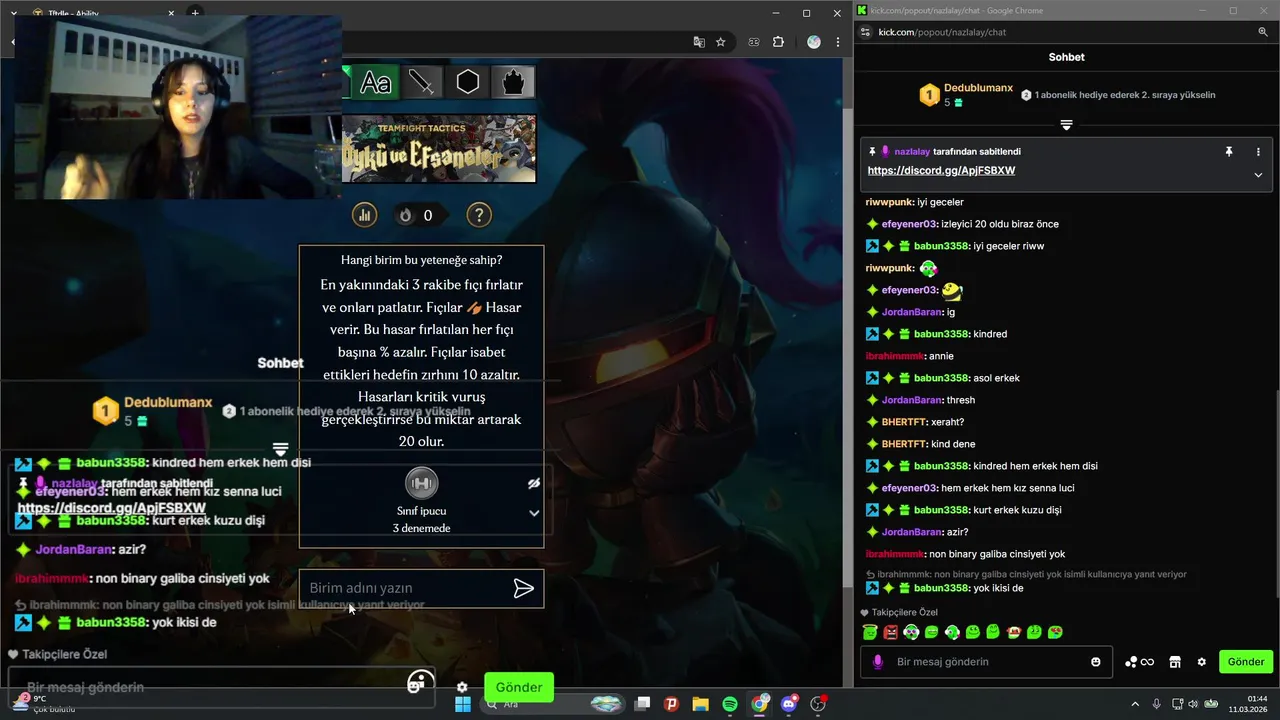Open emoji picker smiley in message box

pyautogui.click(x=1096, y=662)
